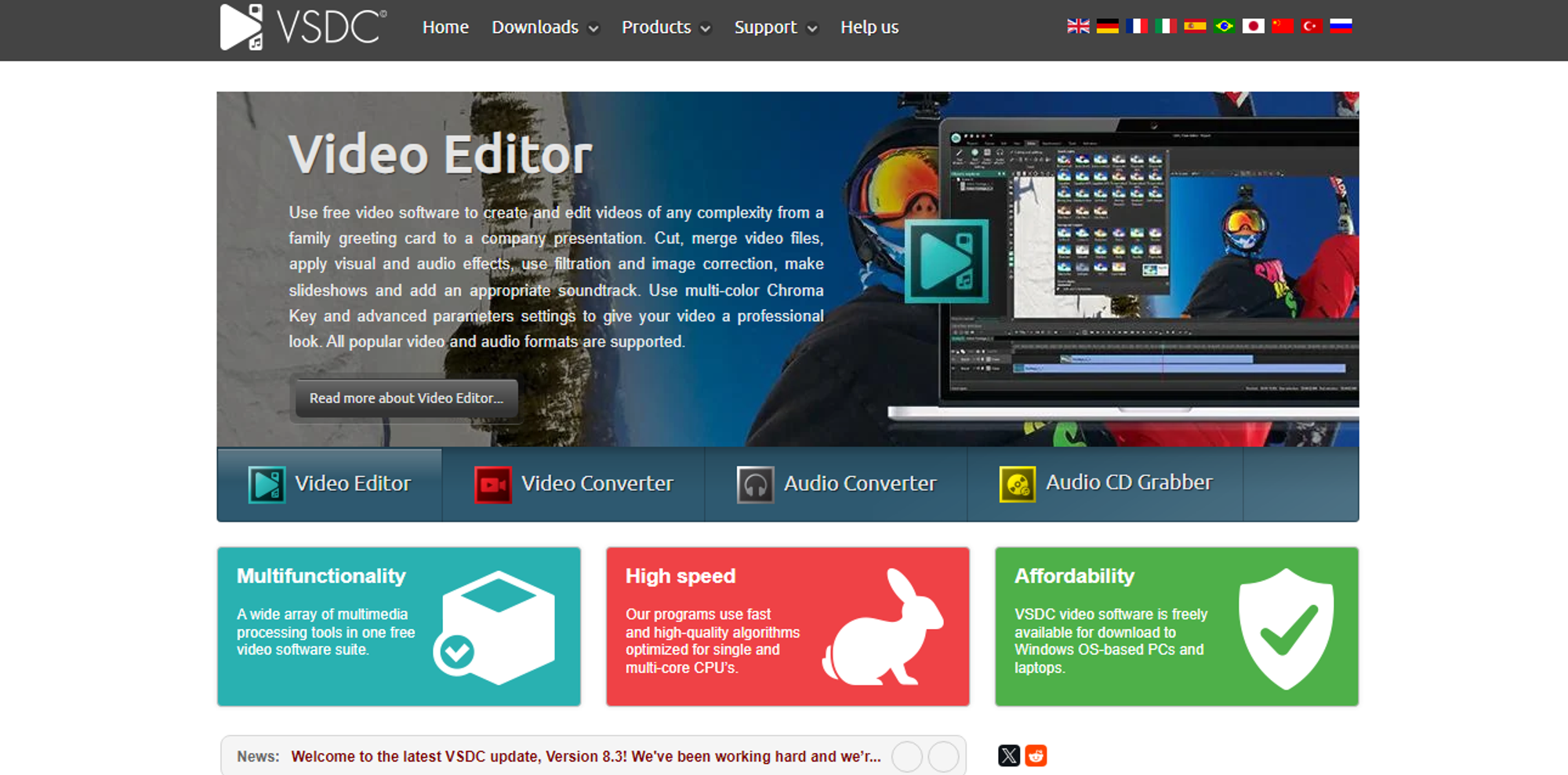Click the second round news navigation button
The height and width of the screenshot is (775, 1568).
tap(943, 757)
